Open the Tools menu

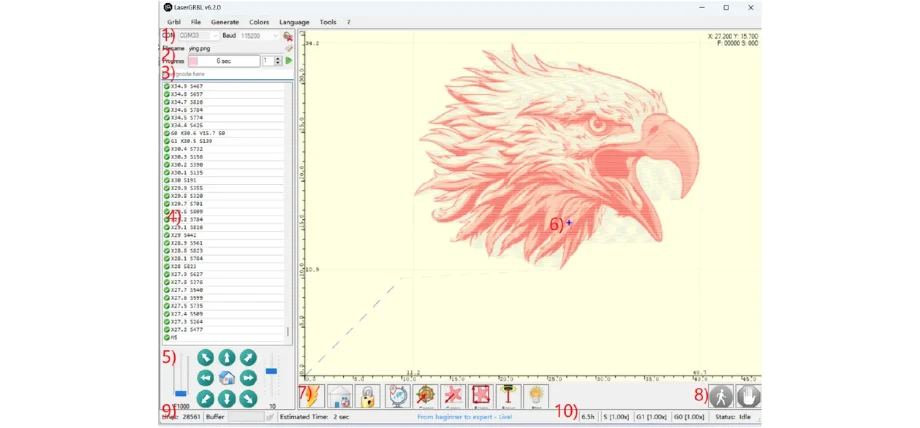[328, 22]
